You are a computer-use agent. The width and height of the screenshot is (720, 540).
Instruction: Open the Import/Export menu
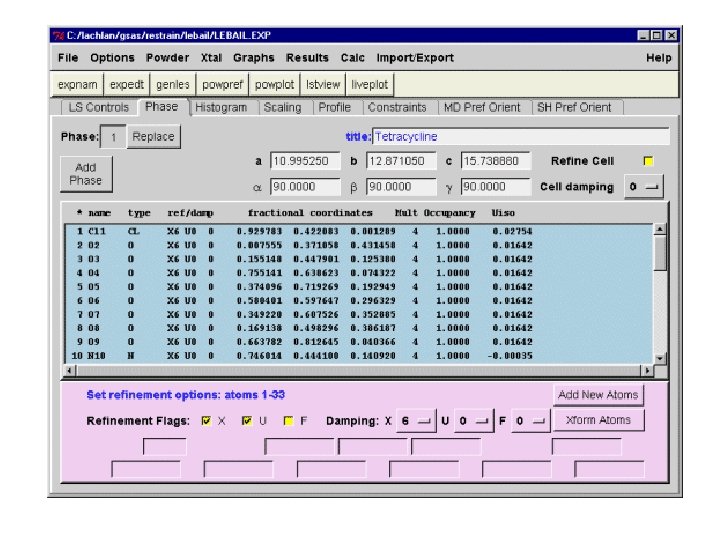pos(415,58)
